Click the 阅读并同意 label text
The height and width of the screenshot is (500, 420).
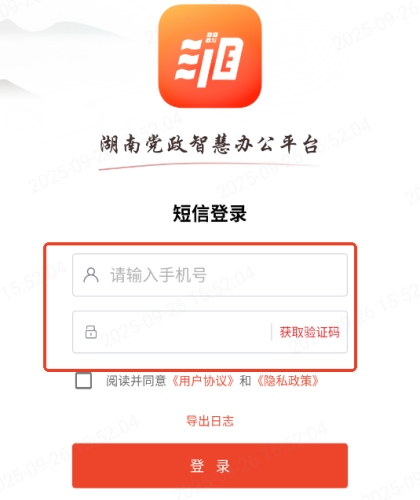pos(136,381)
